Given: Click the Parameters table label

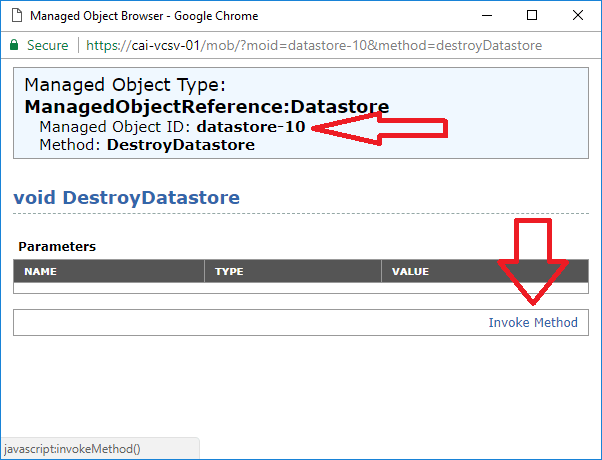Looking at the screenshot, I should (57, 246).
